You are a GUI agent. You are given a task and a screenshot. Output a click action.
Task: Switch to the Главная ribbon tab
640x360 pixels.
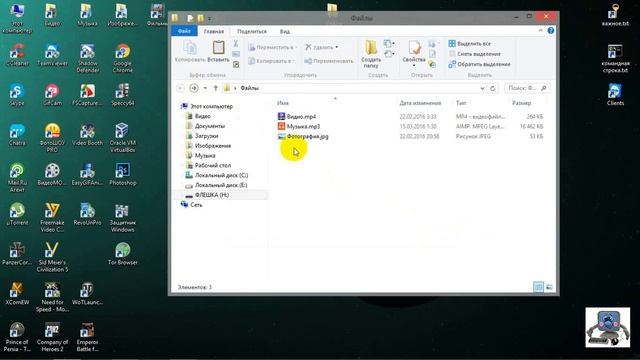[x=213, y=31]
